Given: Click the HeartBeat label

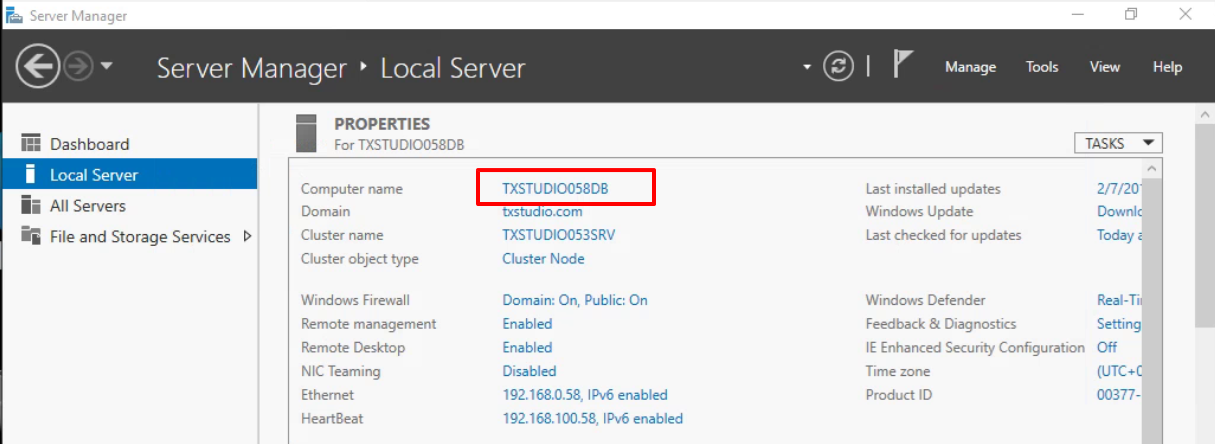Looking at the screenshot, I should pos(331,418).
